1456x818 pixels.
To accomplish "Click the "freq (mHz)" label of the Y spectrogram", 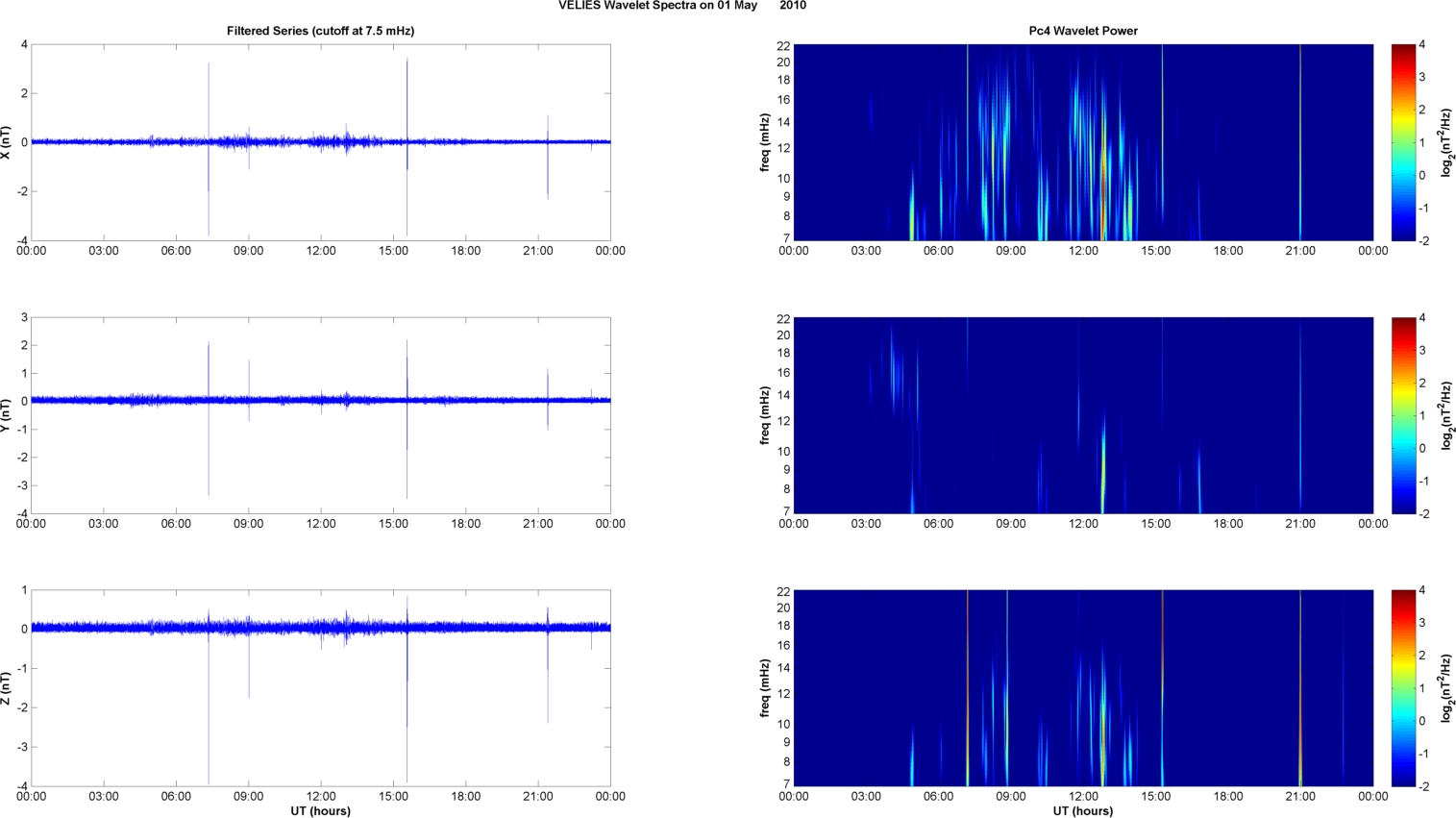I will point(765,415).
